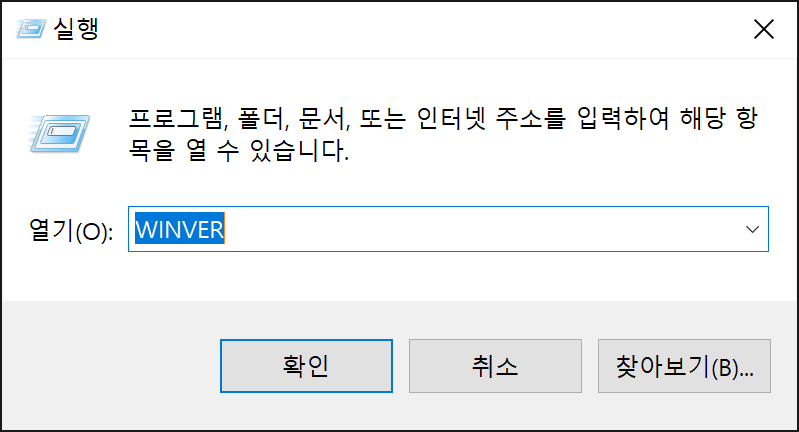Click gray footer area left of 확인
The width and height of the screenshot is (799, 432).
tap(111, 366)
